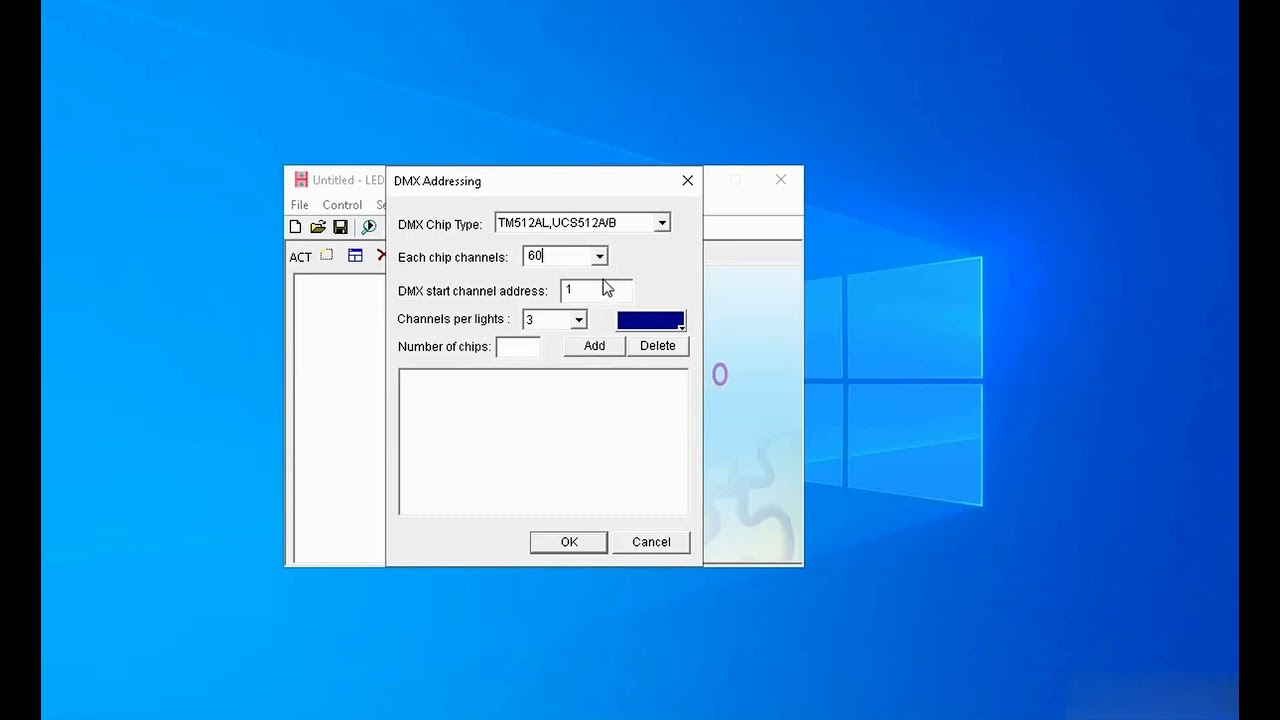Screen dimensions: 1280x720
Task: Cancel the DMX Addressing dialog
Action: coord(651,542)
